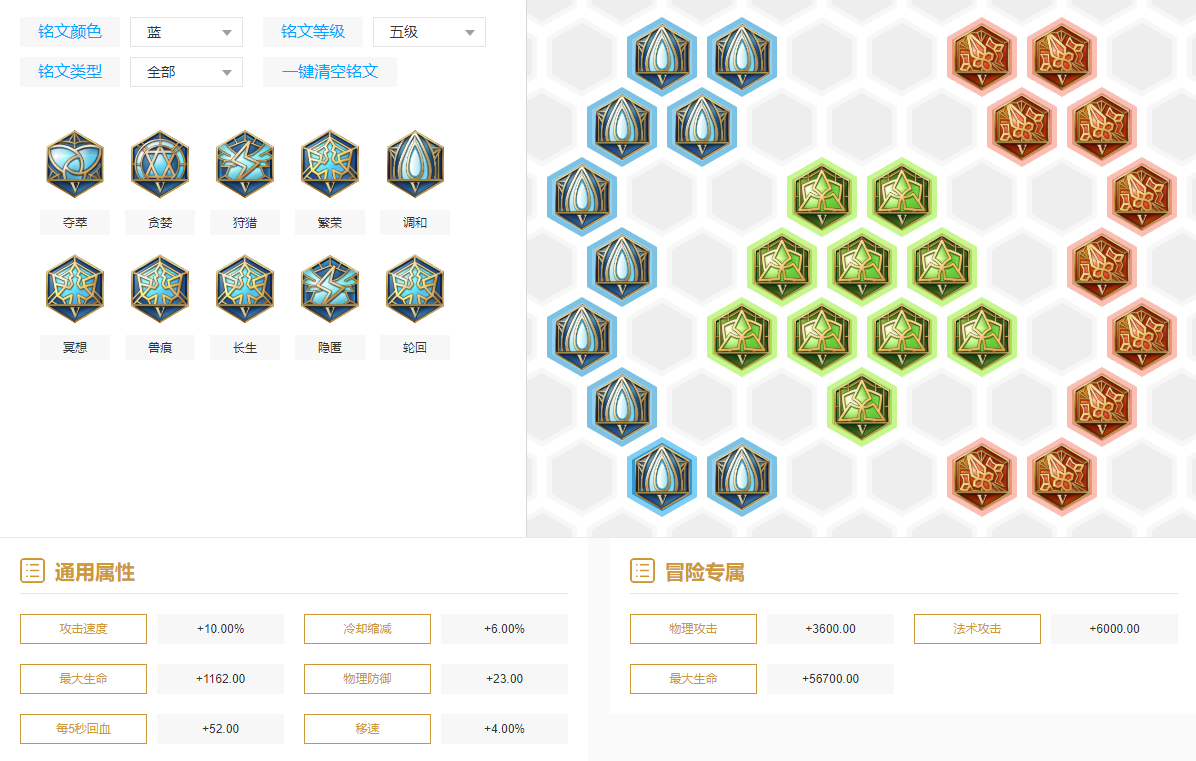Expand the 铭文等级 dropdown showing 五级
This screenshot has height=761, width=1196.
[429, 32]
